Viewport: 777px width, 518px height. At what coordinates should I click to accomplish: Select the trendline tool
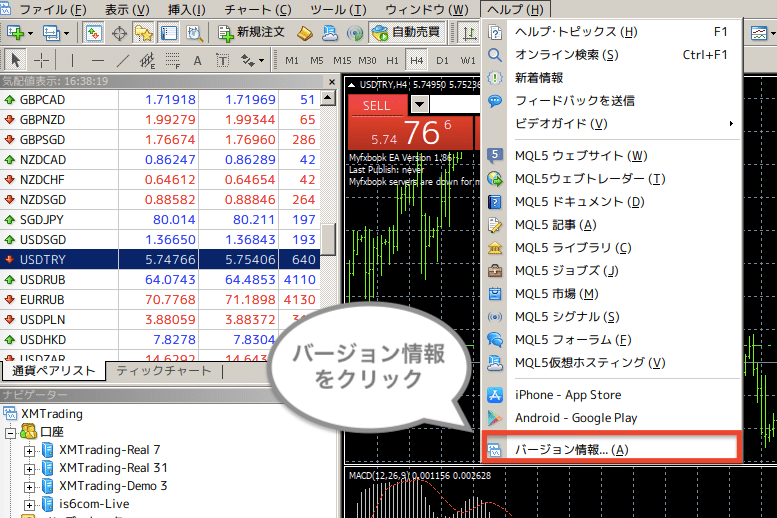tap(122, 60)
